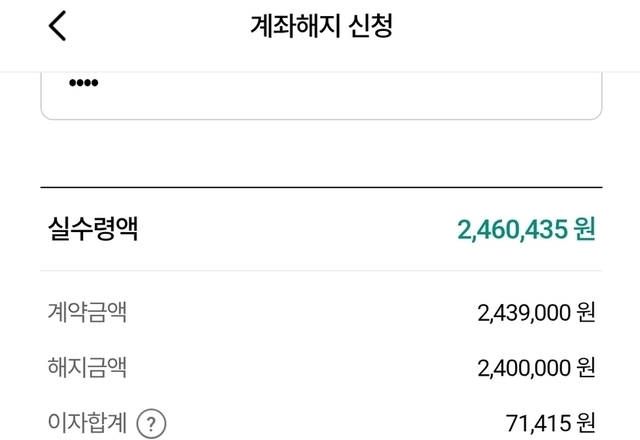Click the thin gray divider below 실수령액
The image size is (640, 440).
pyautogui.click(x=321, y=270)
